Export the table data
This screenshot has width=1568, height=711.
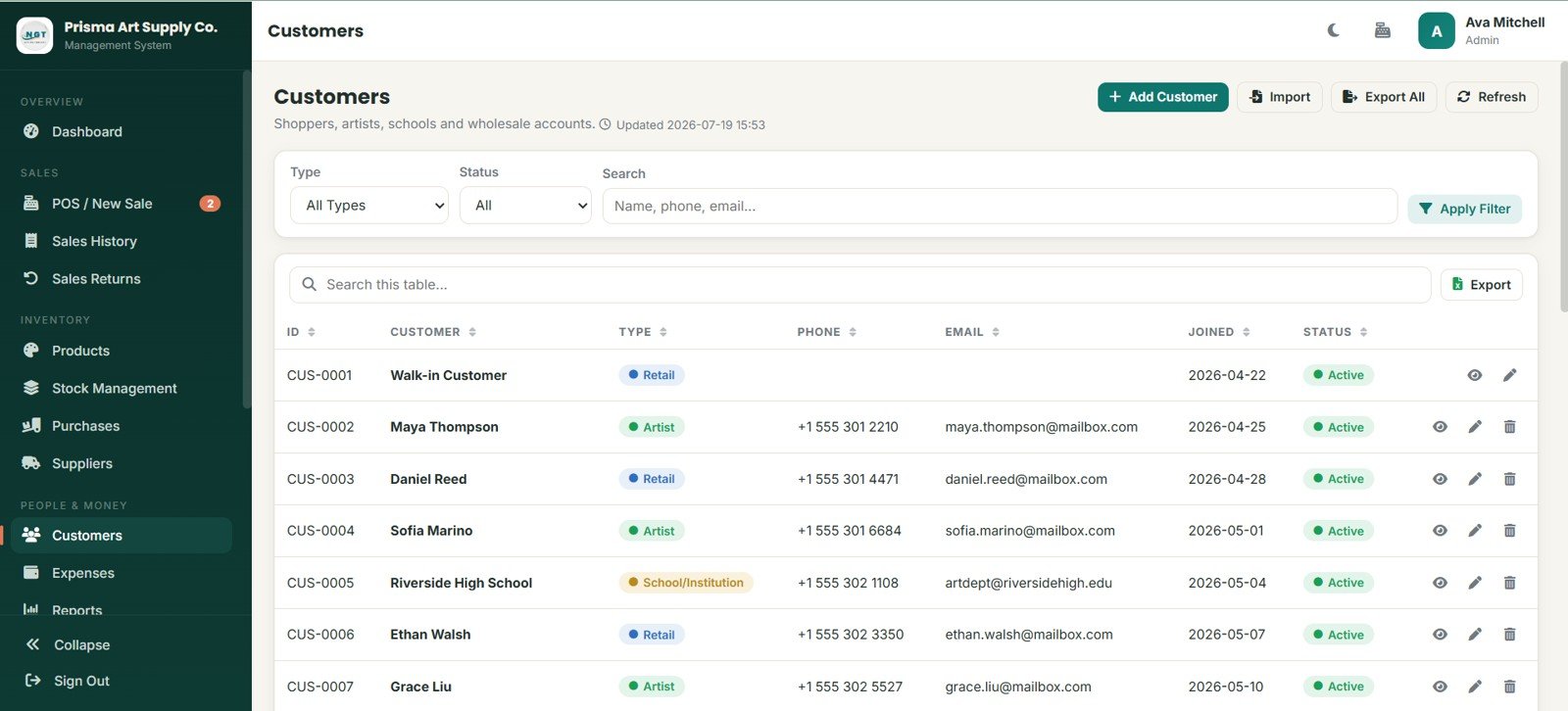1481,285
